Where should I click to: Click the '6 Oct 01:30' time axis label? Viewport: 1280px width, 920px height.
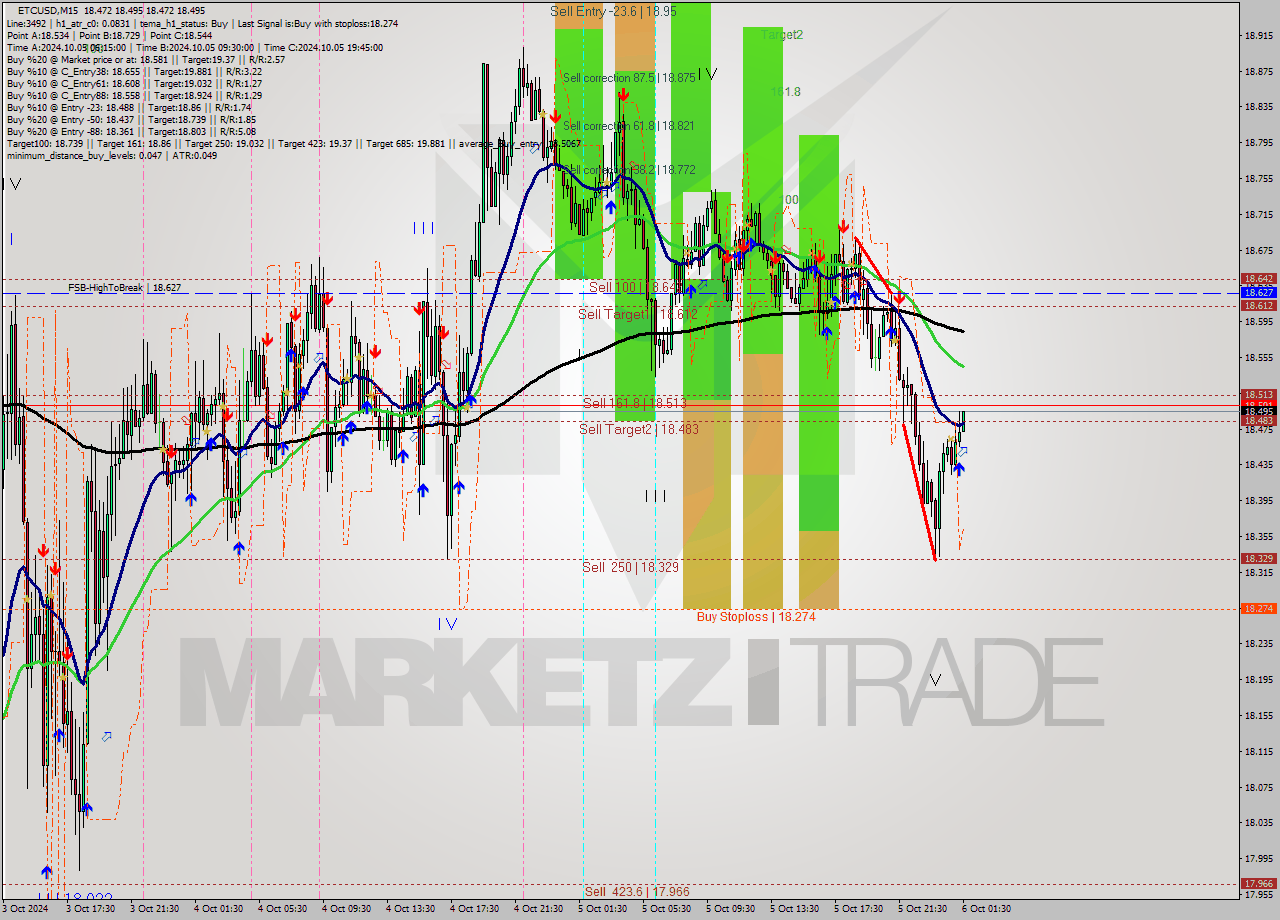coord(986,909)
